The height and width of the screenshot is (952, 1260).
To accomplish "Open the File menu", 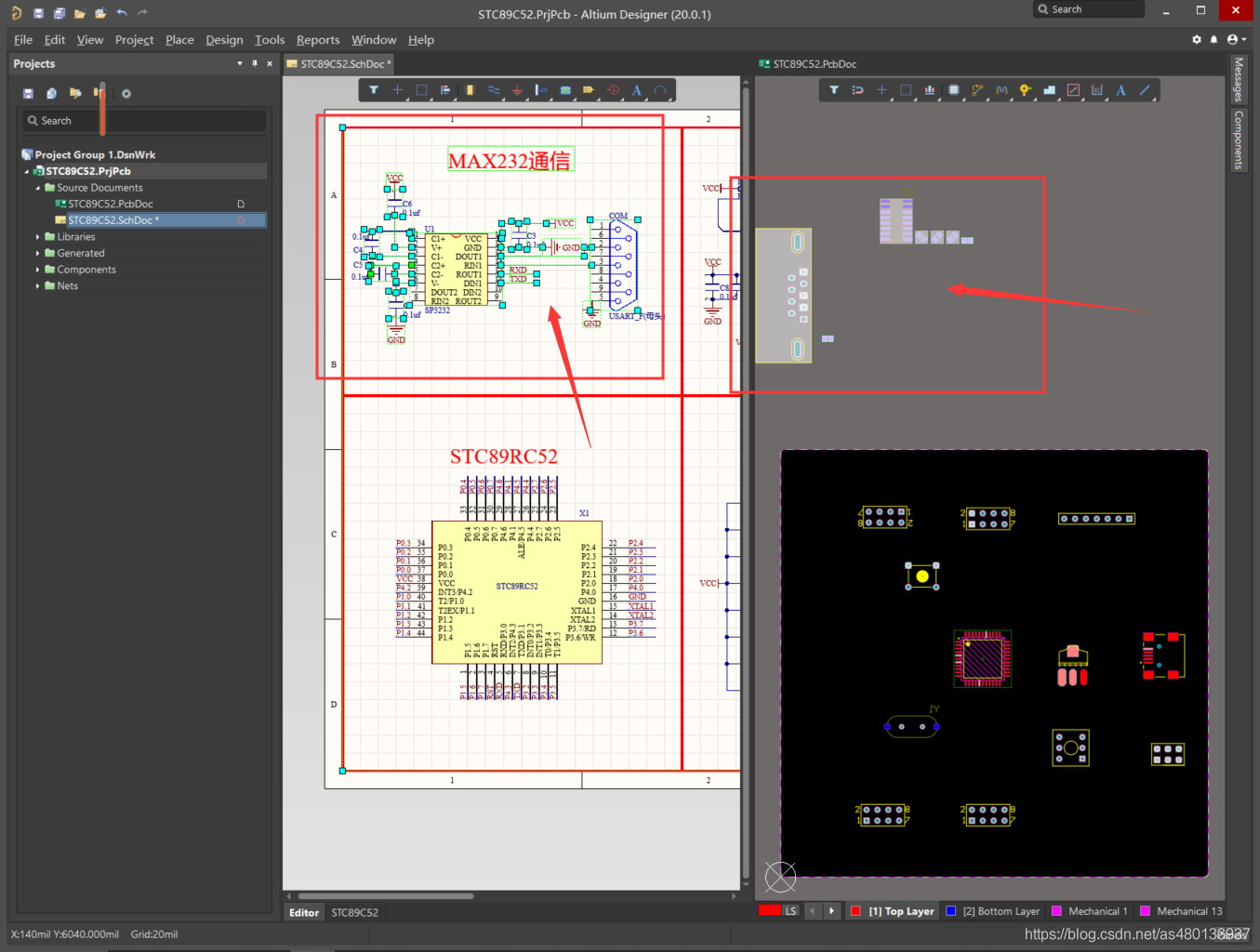I will [x=23, y=39].
